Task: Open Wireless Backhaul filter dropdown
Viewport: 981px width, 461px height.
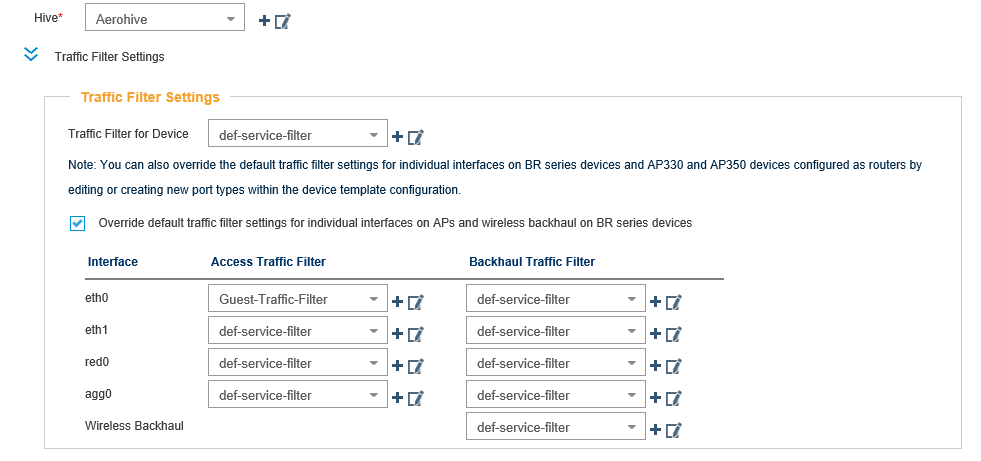Action: 556,427
